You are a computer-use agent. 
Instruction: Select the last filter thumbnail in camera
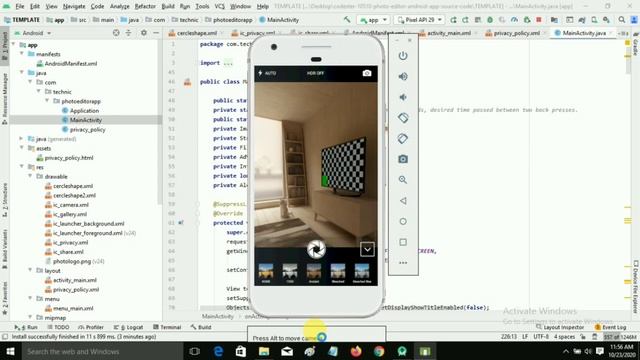pyautogui.click(x=362, y=272)
